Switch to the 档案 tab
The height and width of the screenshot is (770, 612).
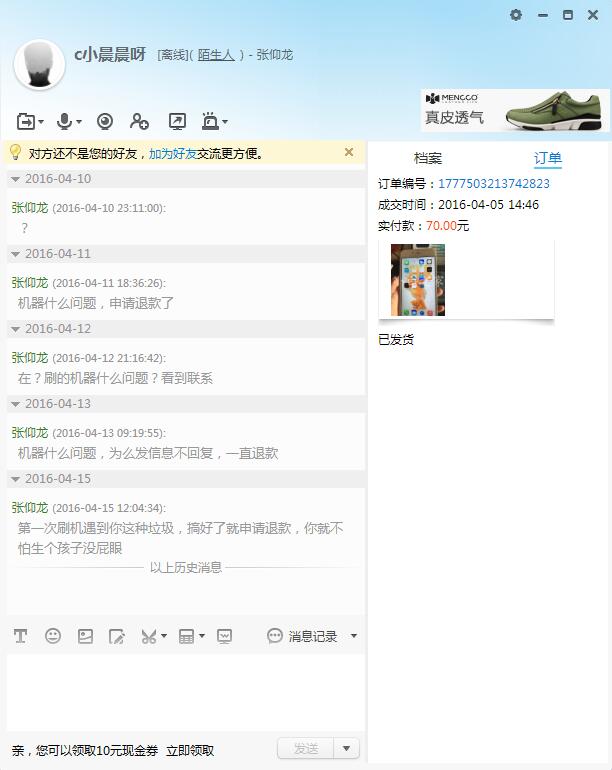click(x=428, y=158)
